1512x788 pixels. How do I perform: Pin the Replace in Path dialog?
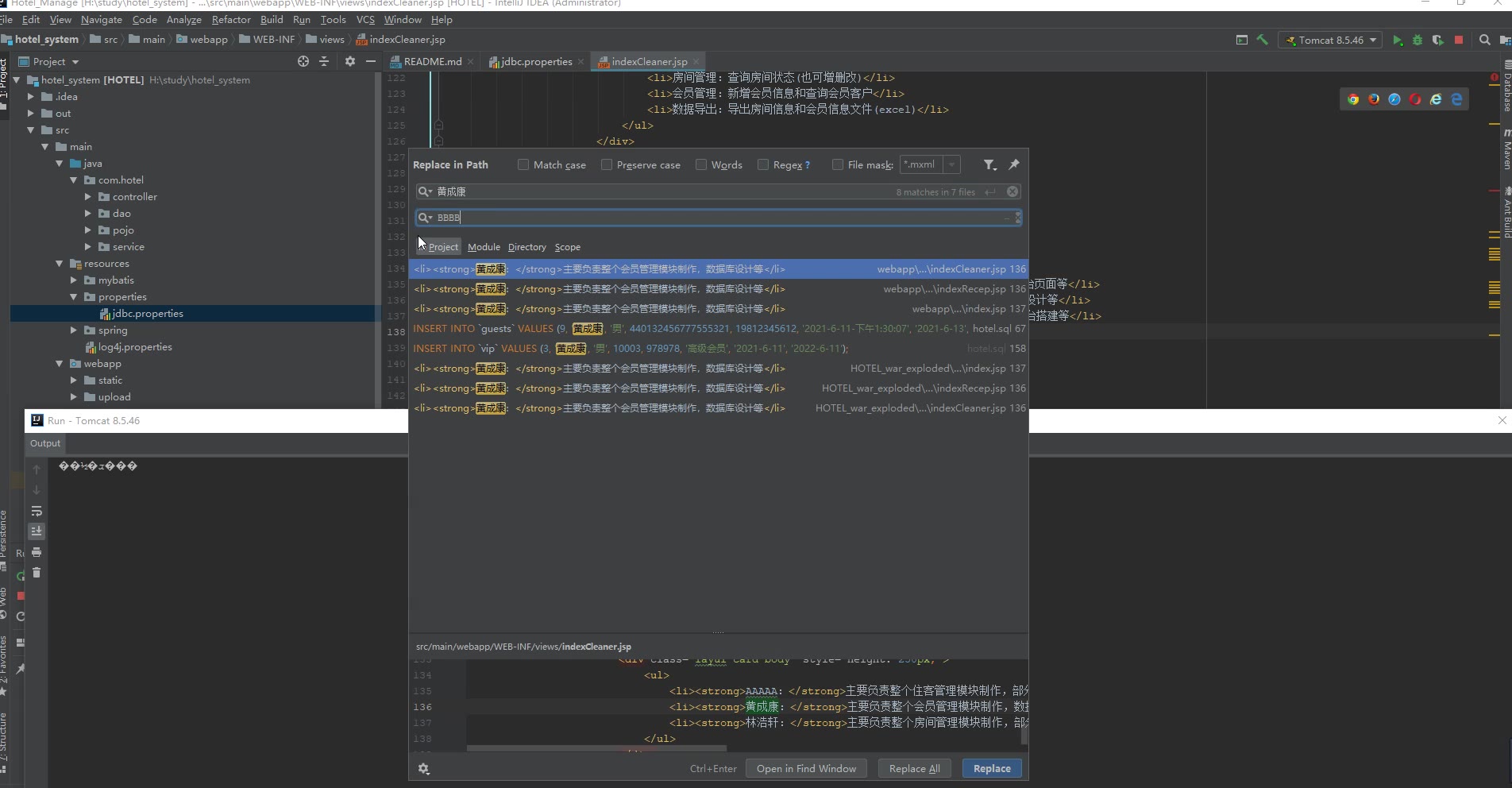1014,164
